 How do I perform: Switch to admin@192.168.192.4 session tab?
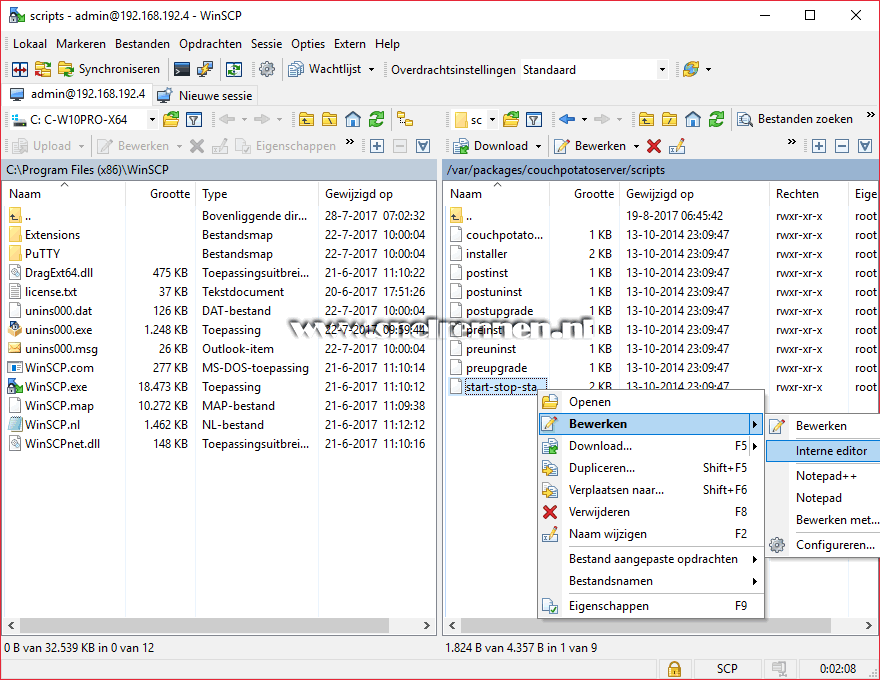tap(78, 94)
